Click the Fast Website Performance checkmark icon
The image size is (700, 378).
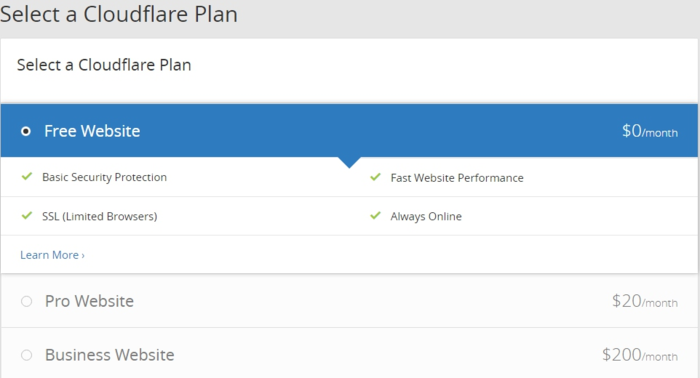pos(375,177)
